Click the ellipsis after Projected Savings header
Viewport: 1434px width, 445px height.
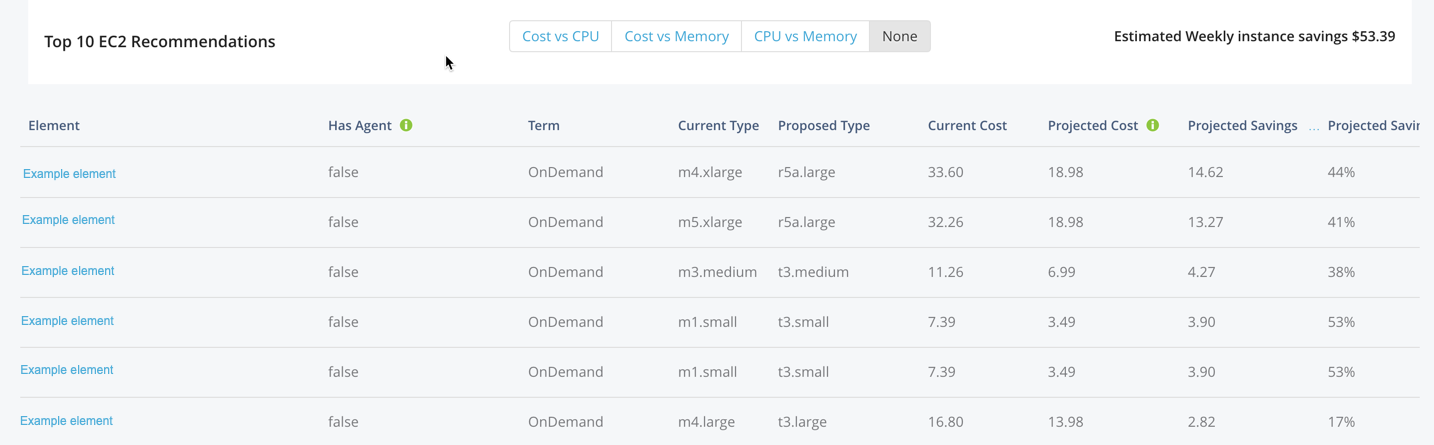(1313, 128)
